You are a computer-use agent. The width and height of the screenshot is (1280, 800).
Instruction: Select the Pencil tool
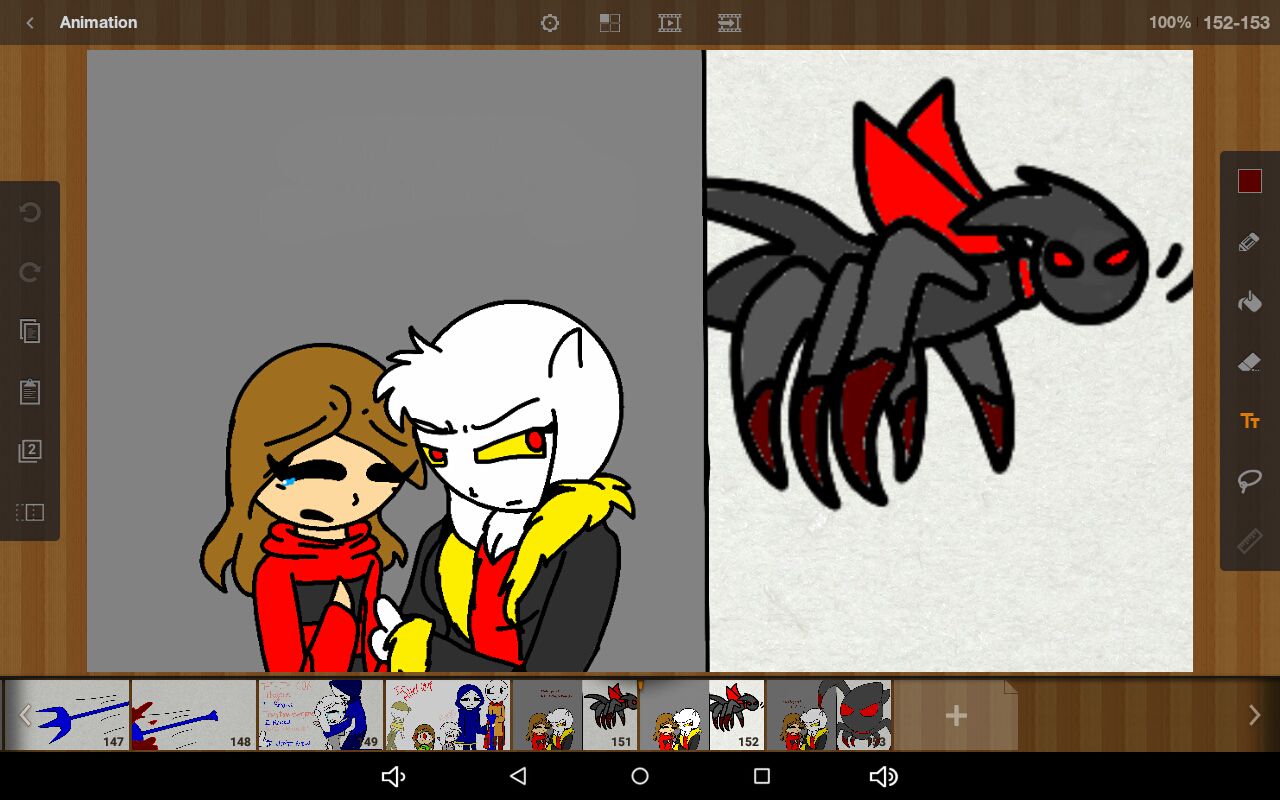pyautogui.click(x=1250, y=242)
